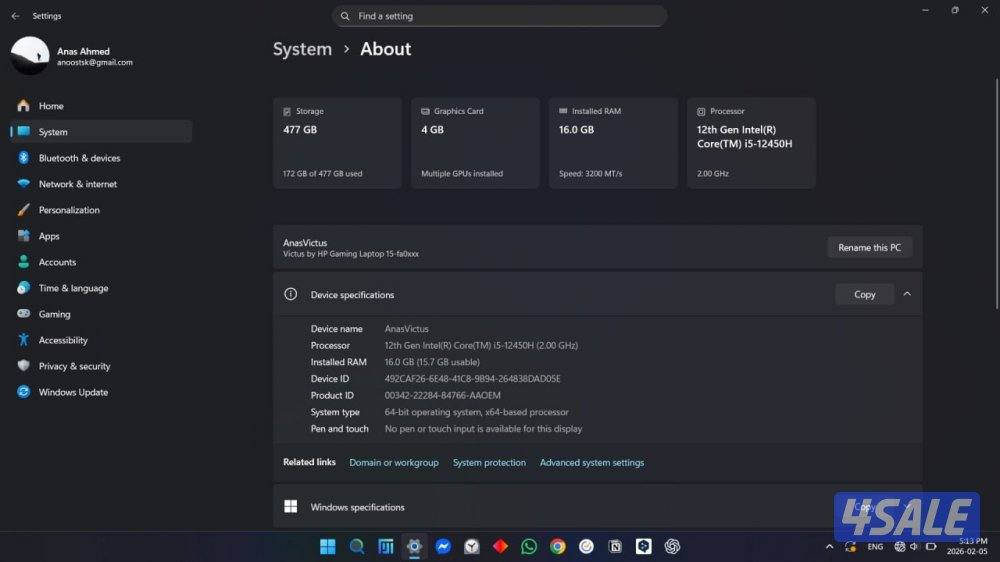1000x562 pixels.
Task: Open the Home settings page
Action: 102,106
